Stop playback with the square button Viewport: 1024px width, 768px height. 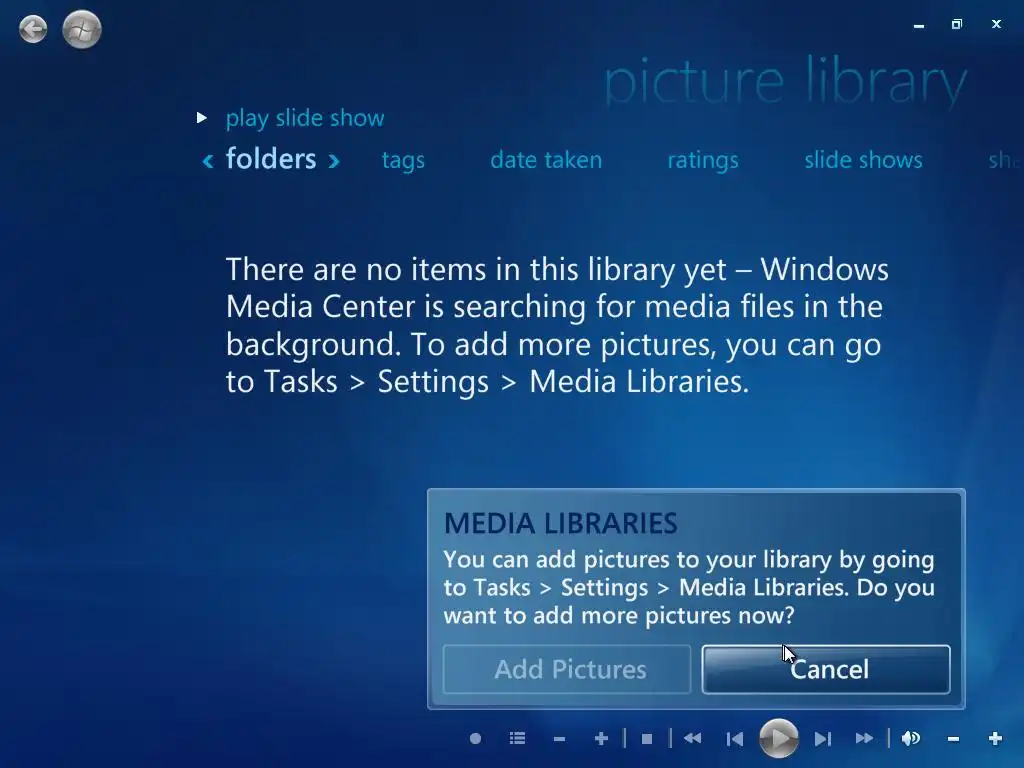click(x=647, y=739)
